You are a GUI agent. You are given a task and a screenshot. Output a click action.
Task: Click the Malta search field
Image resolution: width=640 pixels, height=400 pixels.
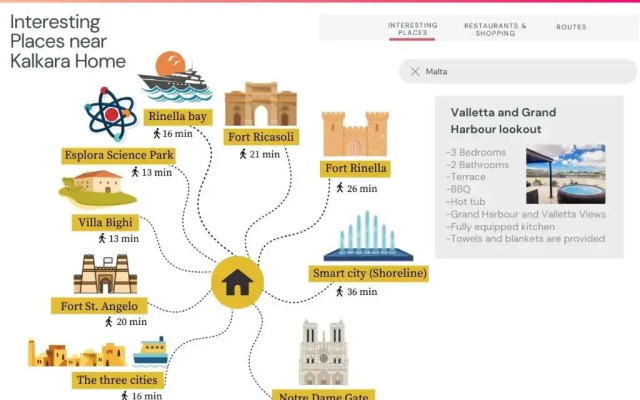(520, 72)
